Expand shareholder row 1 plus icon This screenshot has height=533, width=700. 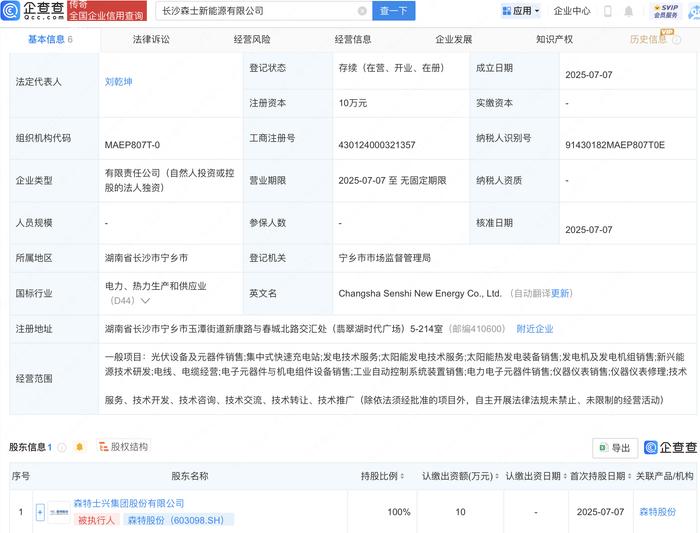click(x=40, y=512)
